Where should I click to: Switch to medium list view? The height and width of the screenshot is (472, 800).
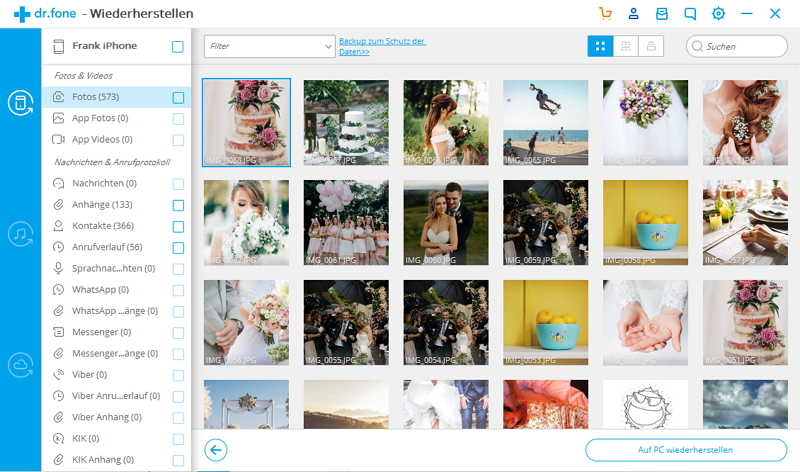coord(626,46)
